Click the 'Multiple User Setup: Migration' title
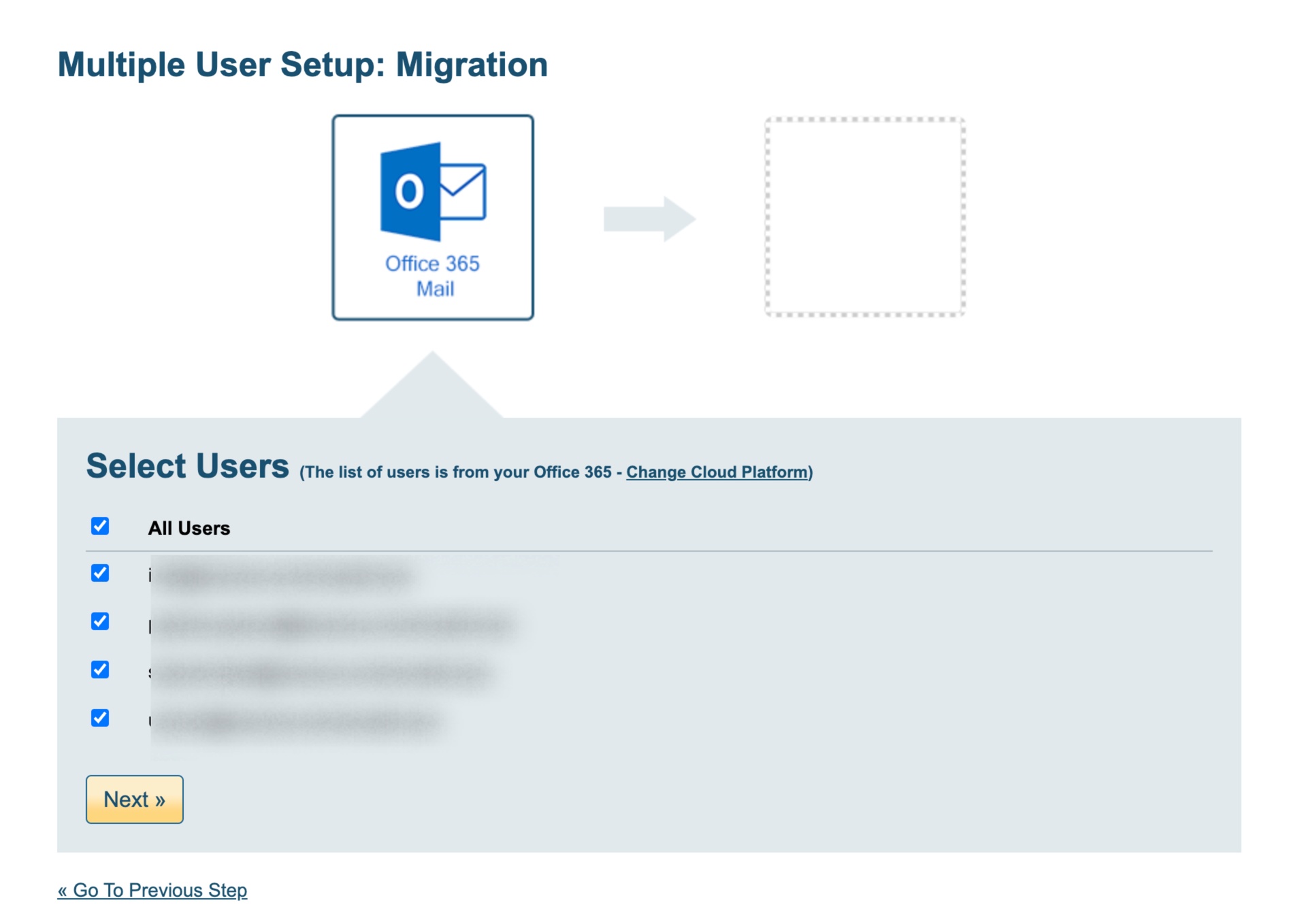Viewport: 1304px width, 924px height. 303,65
